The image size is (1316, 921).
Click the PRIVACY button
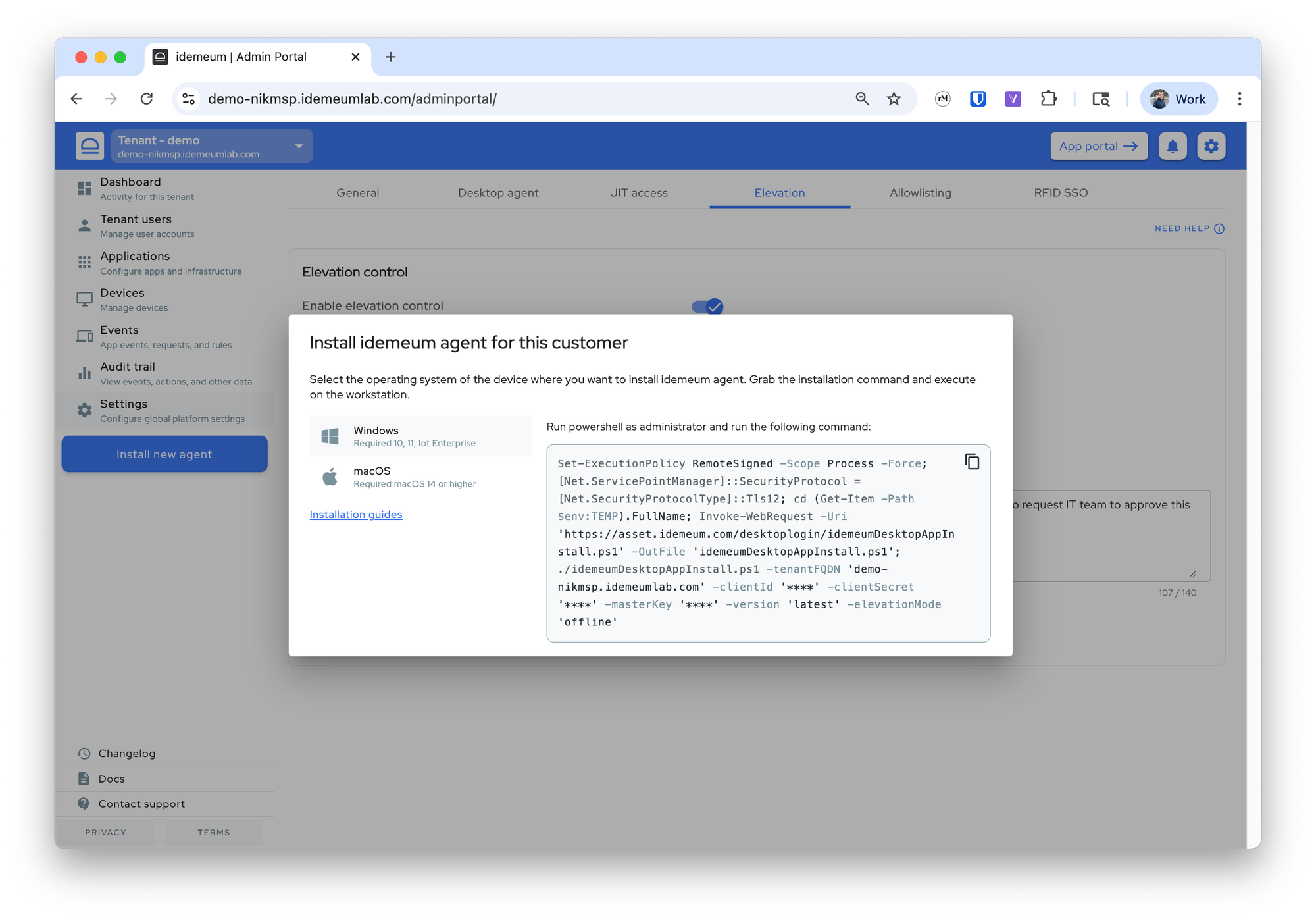coord(105,832)
